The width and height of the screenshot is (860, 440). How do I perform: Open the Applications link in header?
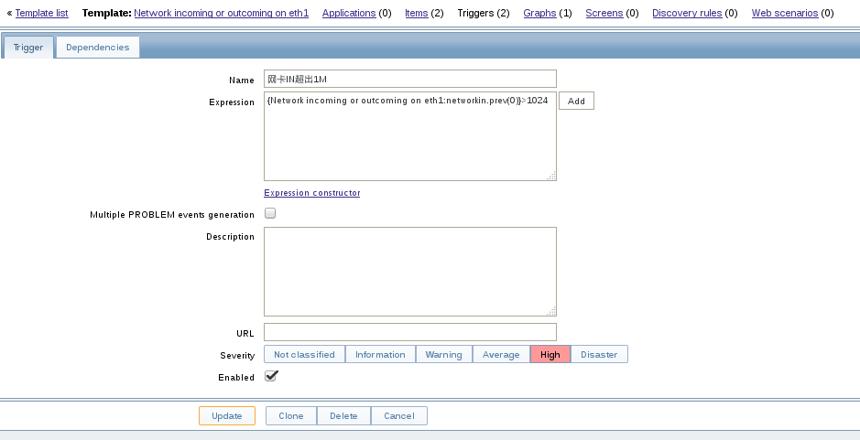coord(349,13)
